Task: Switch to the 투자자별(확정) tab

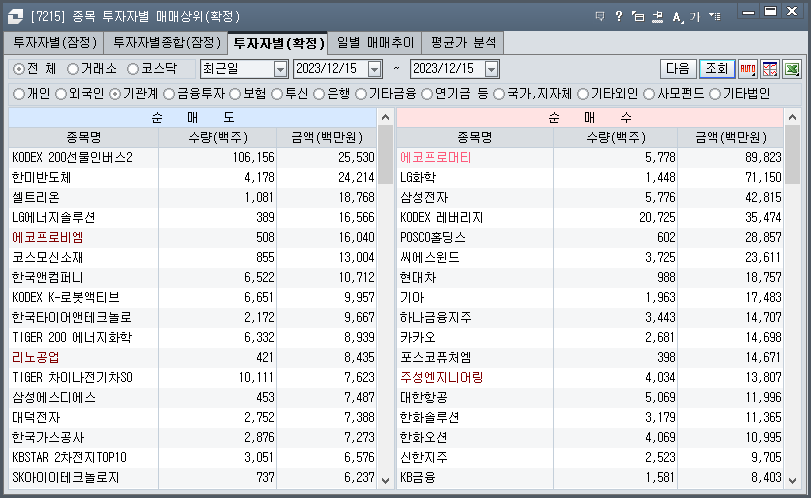Action: (278, 42)
